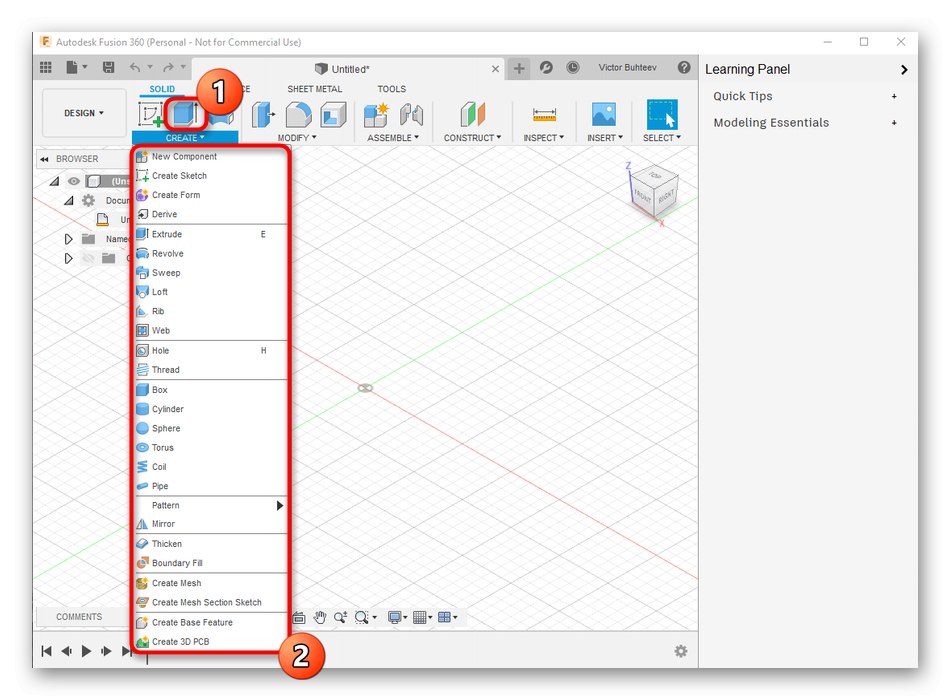
Task: Open the INSPECT dropdown menu
Action: 543,138
